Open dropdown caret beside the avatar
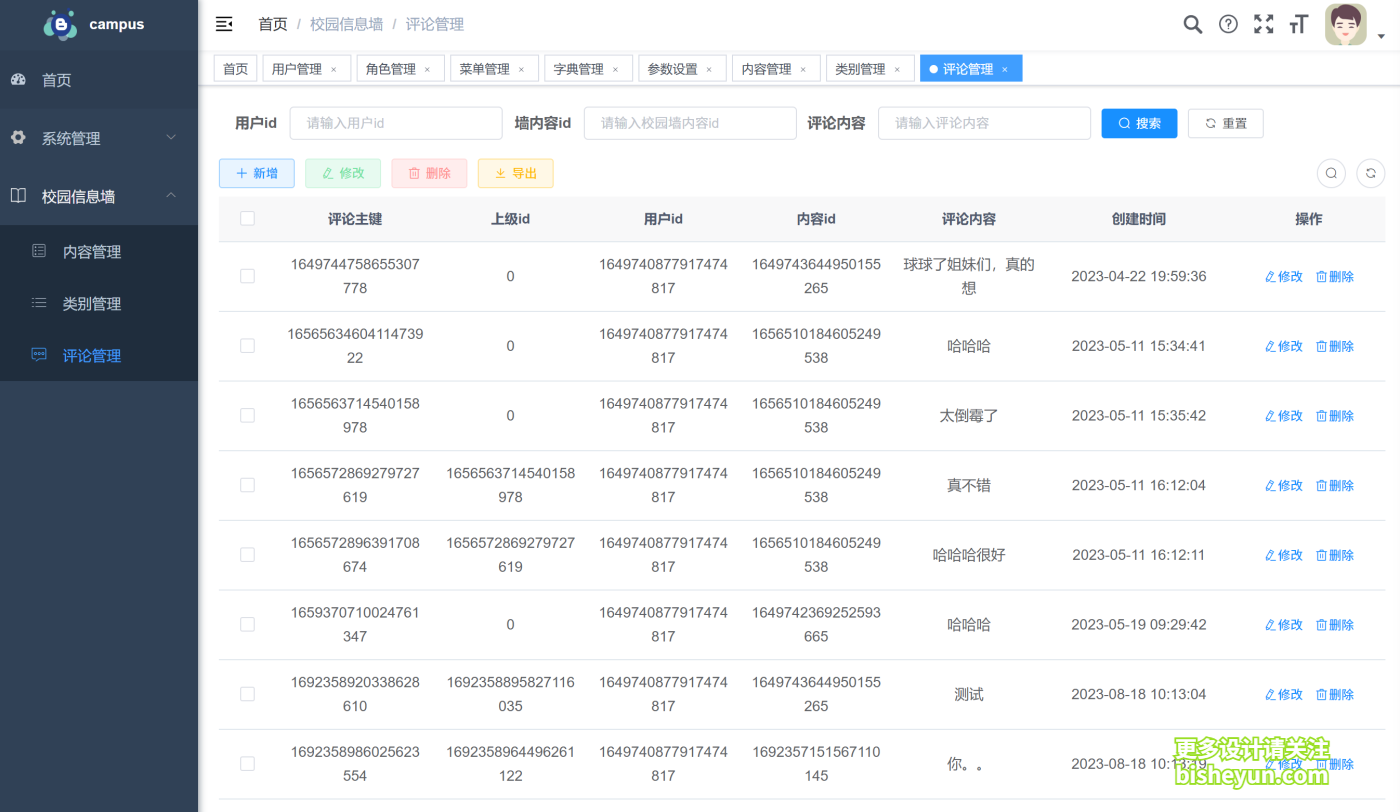This screenshot has height=812, width=1400. [1381, 37]
